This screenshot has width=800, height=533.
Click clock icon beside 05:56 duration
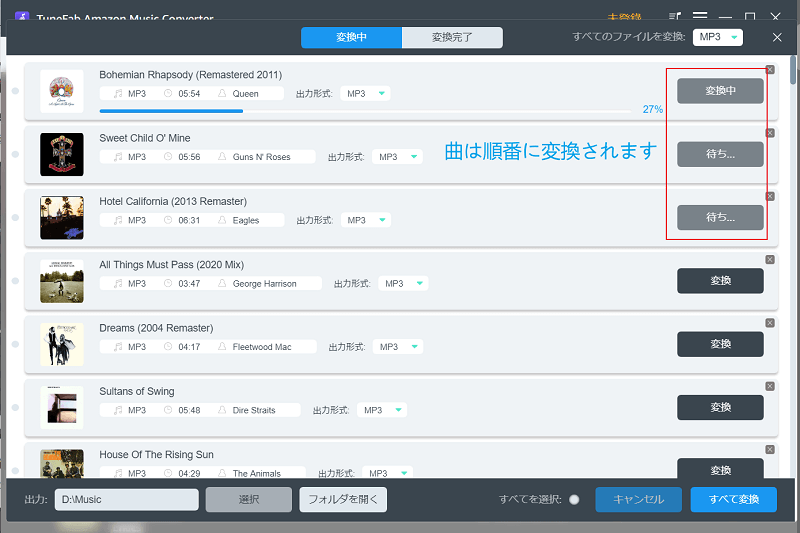(168, 157)
